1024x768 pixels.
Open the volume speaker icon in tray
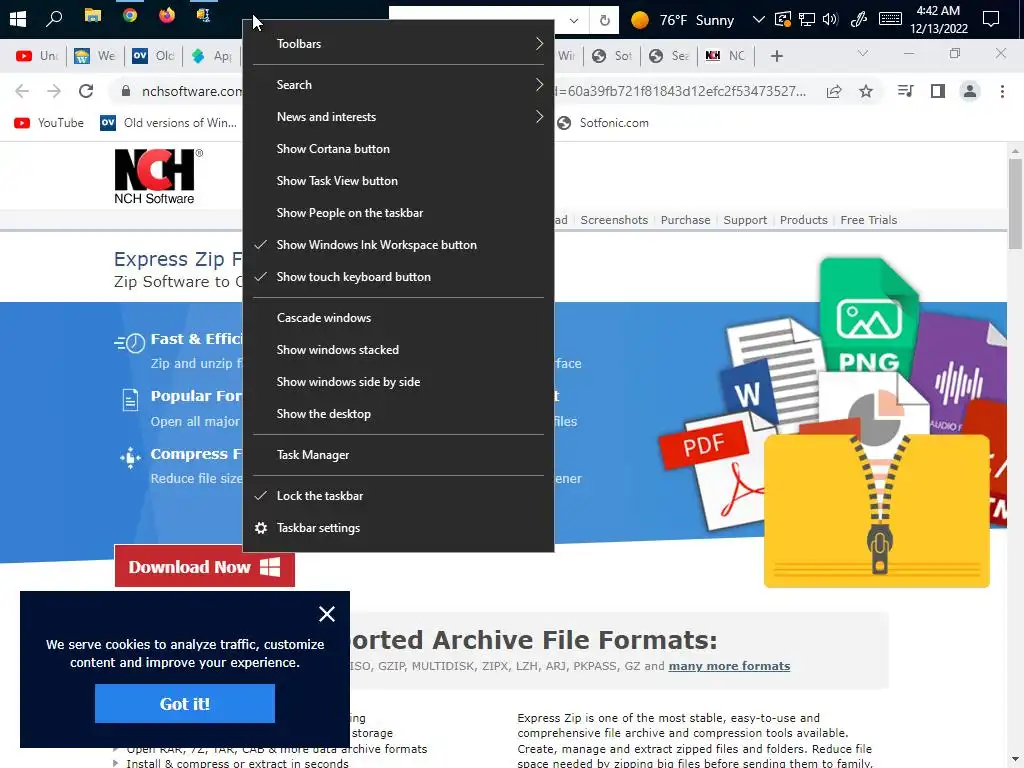830,19
